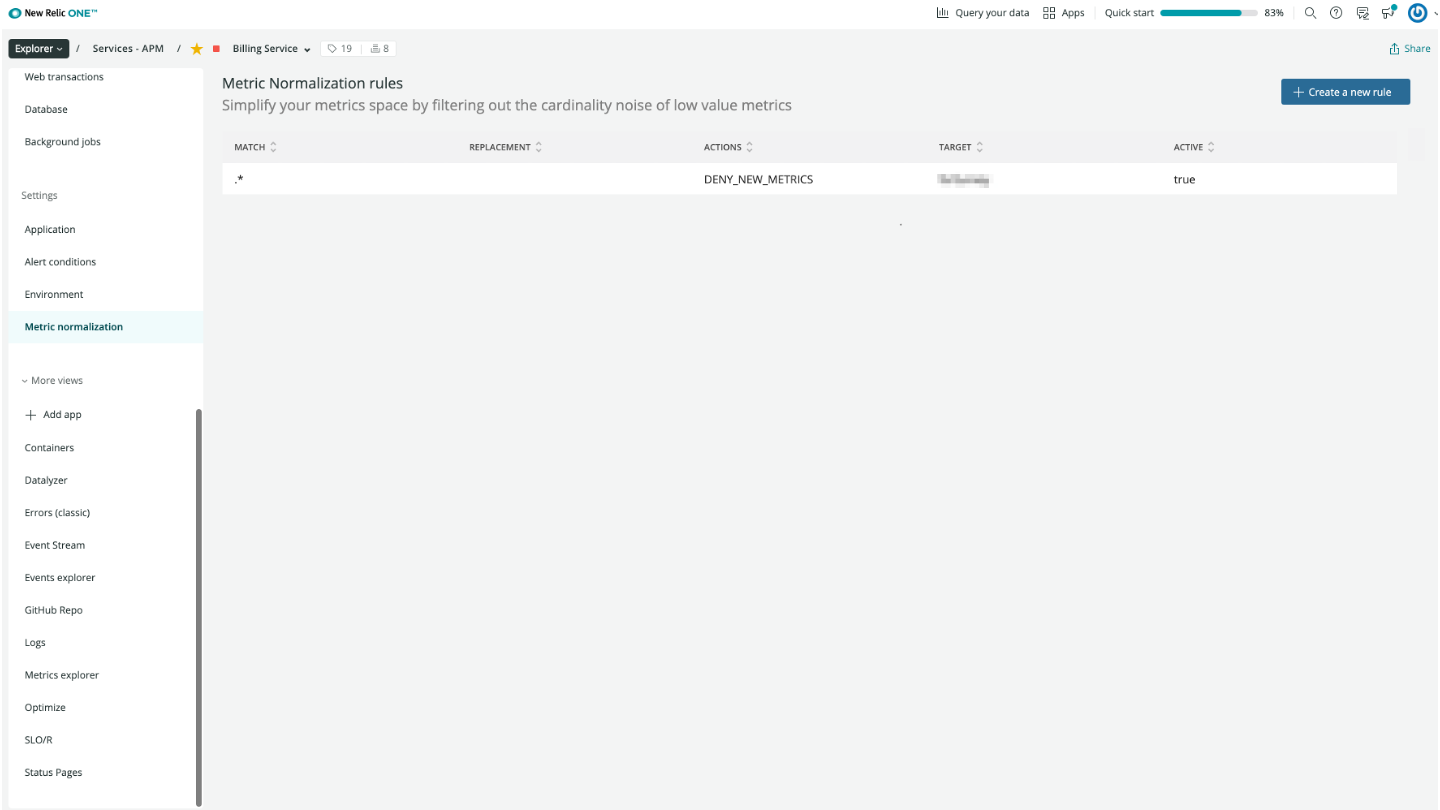Open Metrics explorer view
Screen dimensions: 1440x810
pos(62,676)
